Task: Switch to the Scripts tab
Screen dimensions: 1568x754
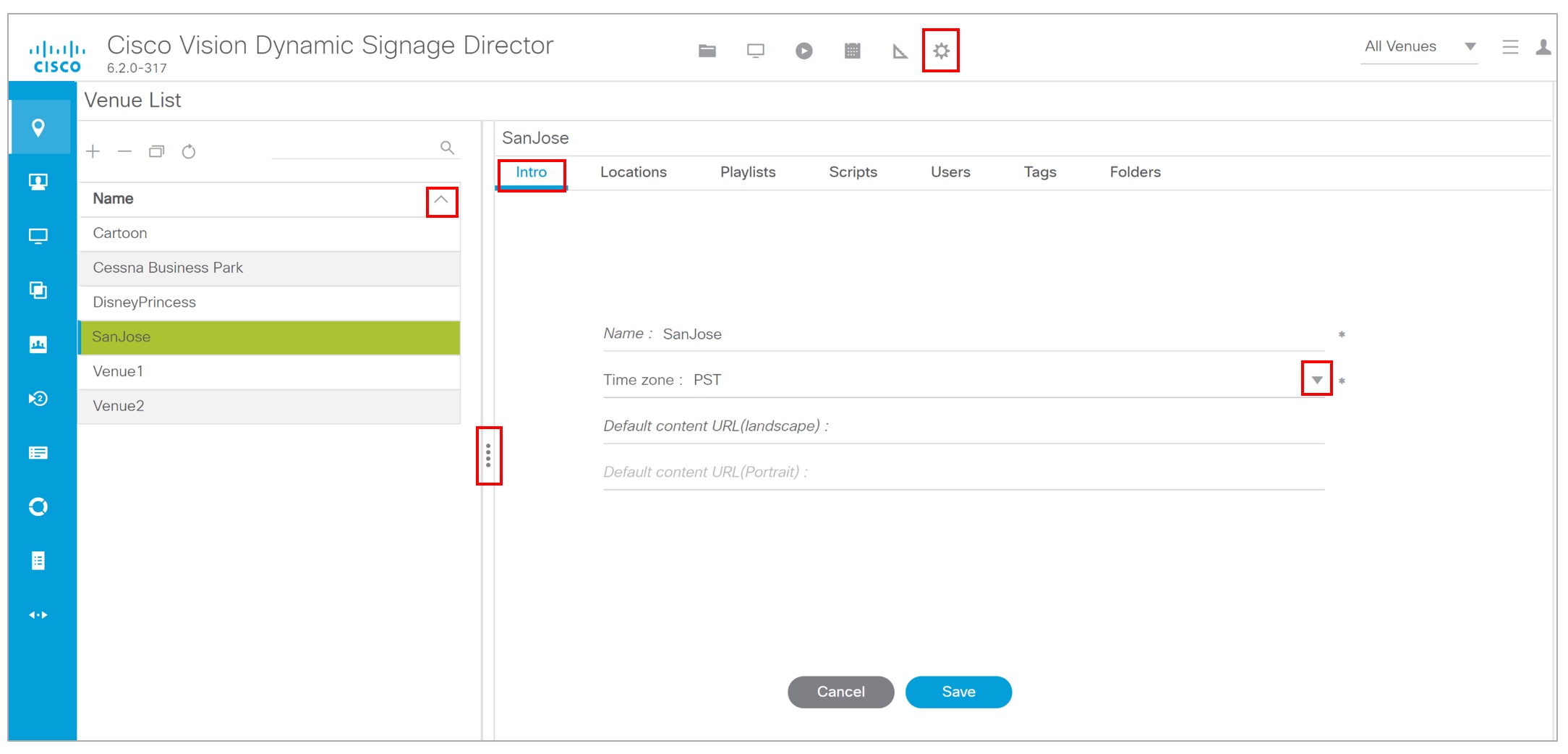Action: coord(853,172)
